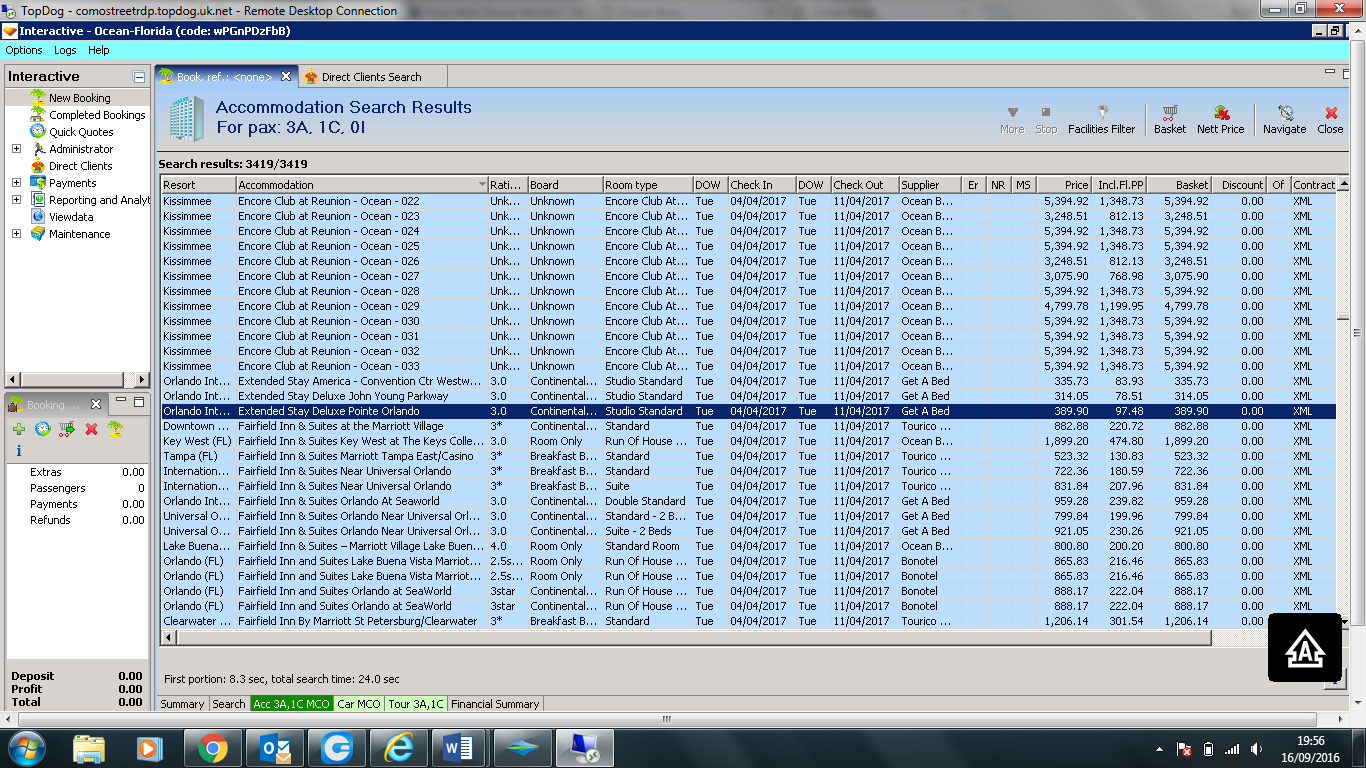The height and width of the screenshot is (768, 1366).
Task: Expand the Maintenance tree node
Action: coord(16,234)
